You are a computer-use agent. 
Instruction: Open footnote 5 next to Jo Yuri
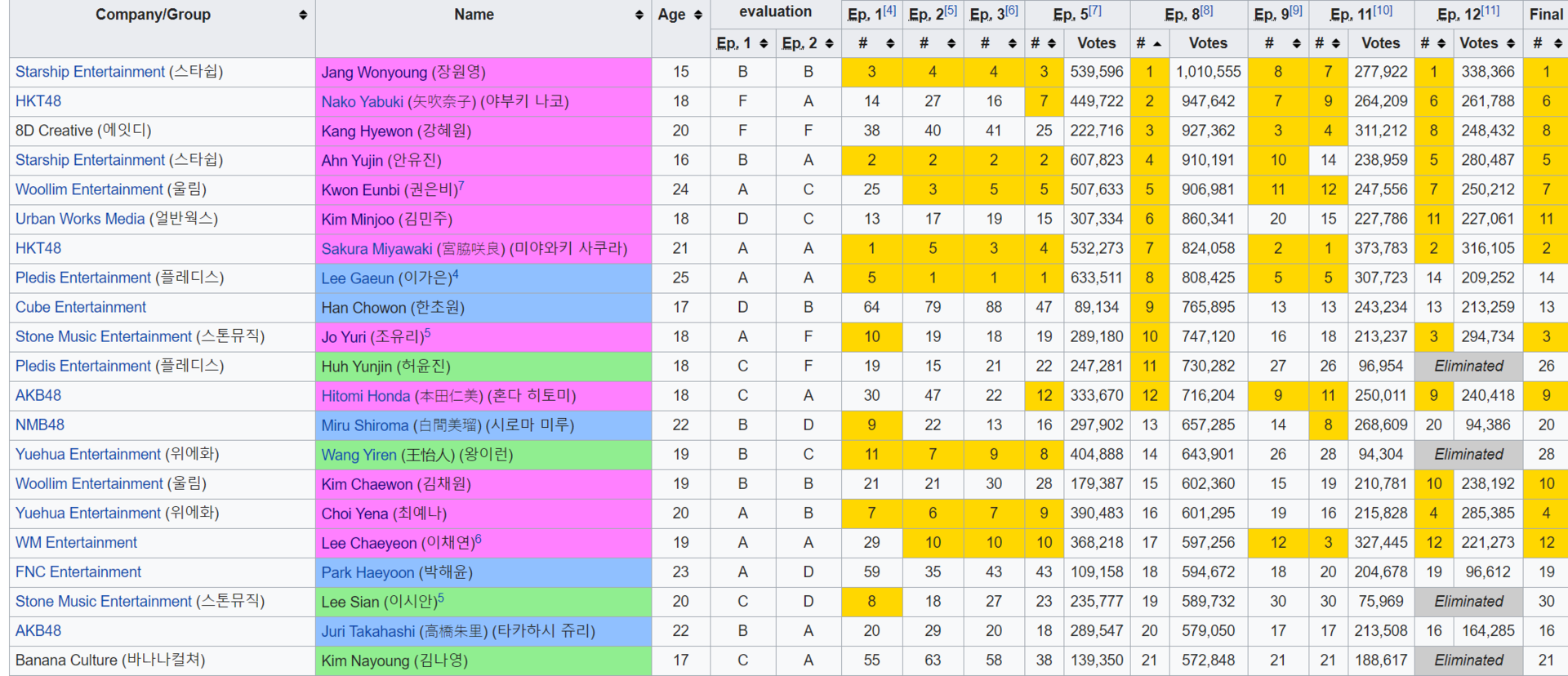(427, 332)
